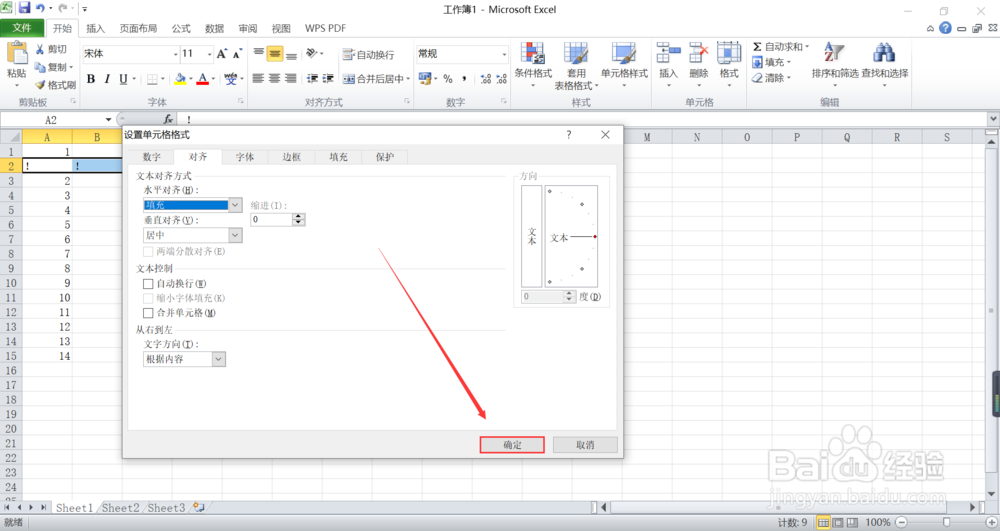Toggle the Shrink to fit (缩小字体填充) checkbox
This screenshot has height=531, width=1000.
point(148,298)
